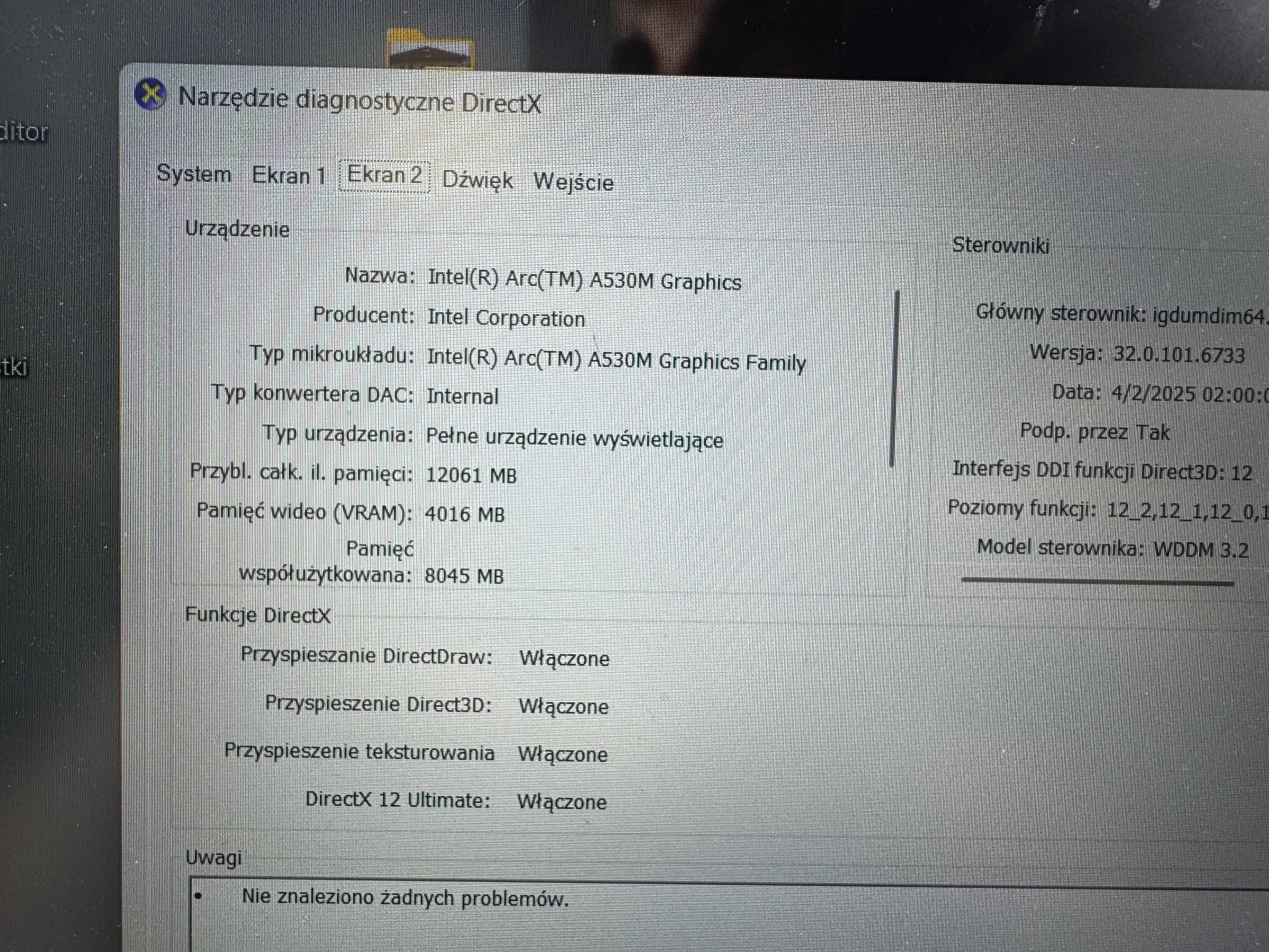This screenshot has width=1269, height=952.
Task: Click the total memory value 12061 MB
Action: (x=471, y=475)
